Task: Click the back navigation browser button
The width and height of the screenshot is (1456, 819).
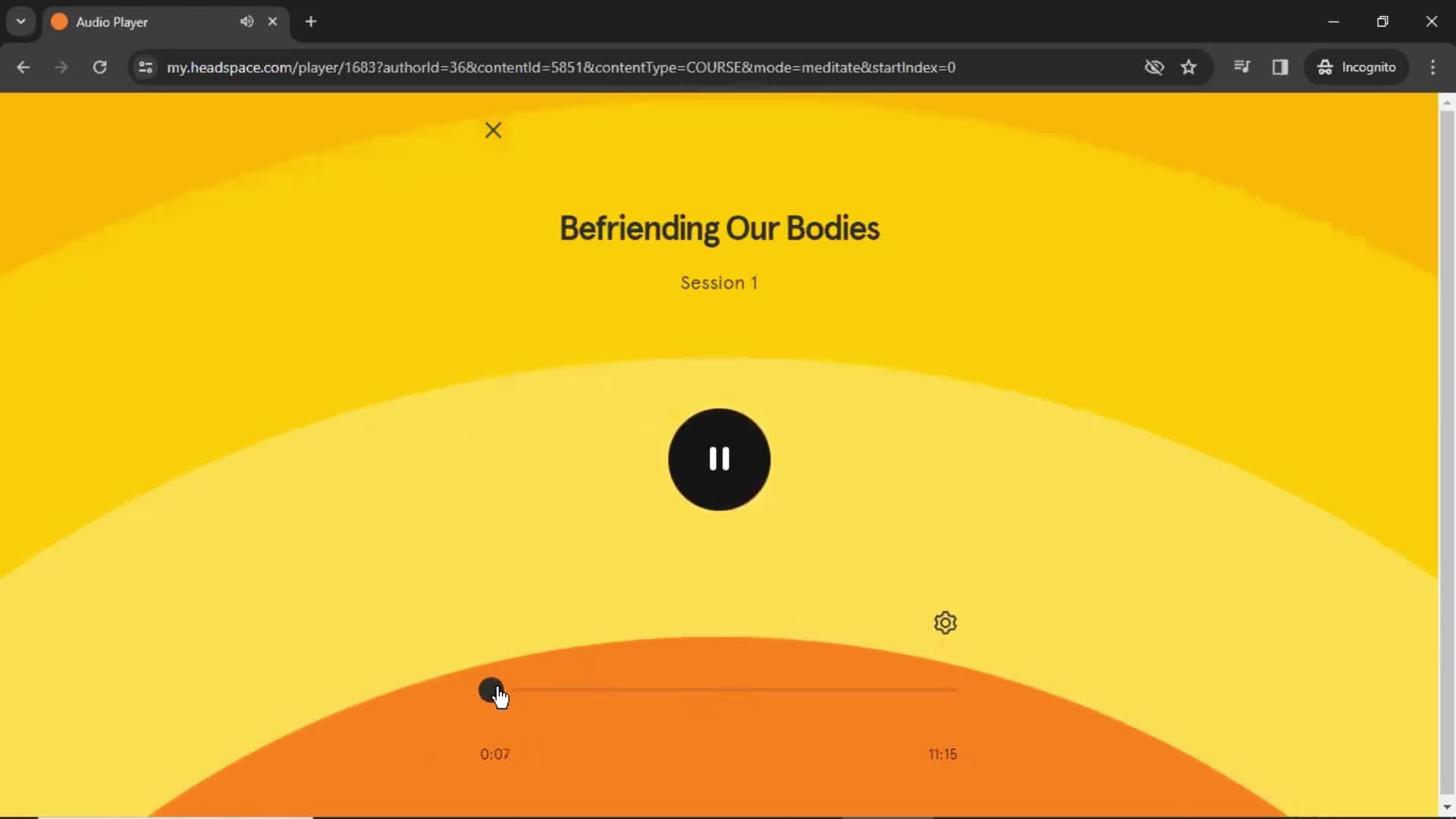Action: pyautogui.click(x=24, y=67)
